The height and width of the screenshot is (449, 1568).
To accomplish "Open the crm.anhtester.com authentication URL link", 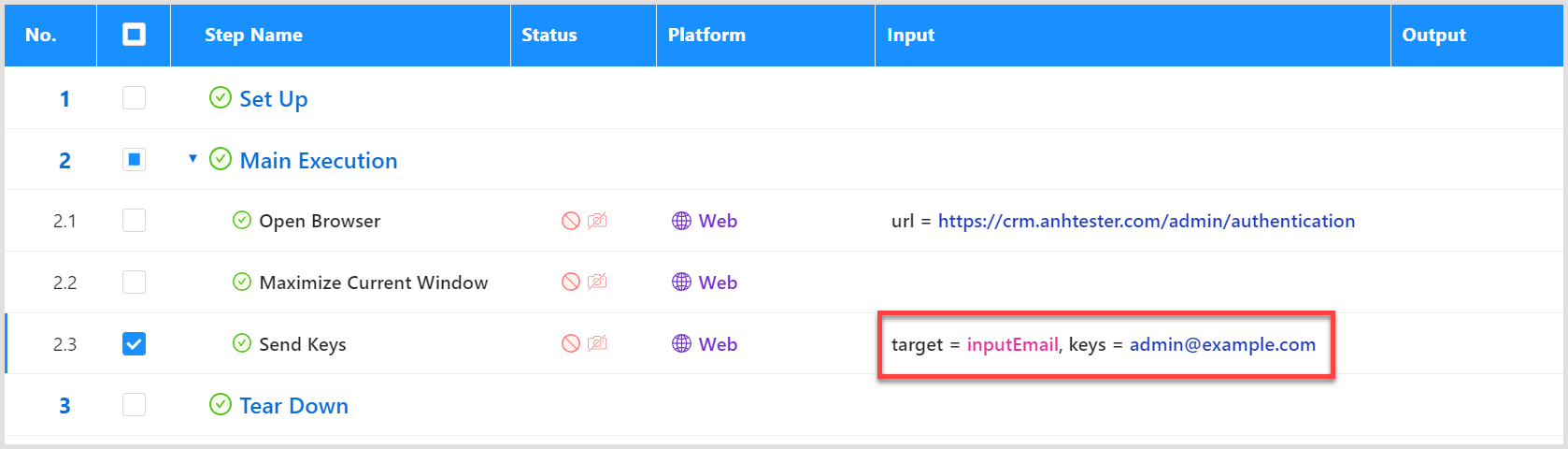I will tap(1147, 221).
